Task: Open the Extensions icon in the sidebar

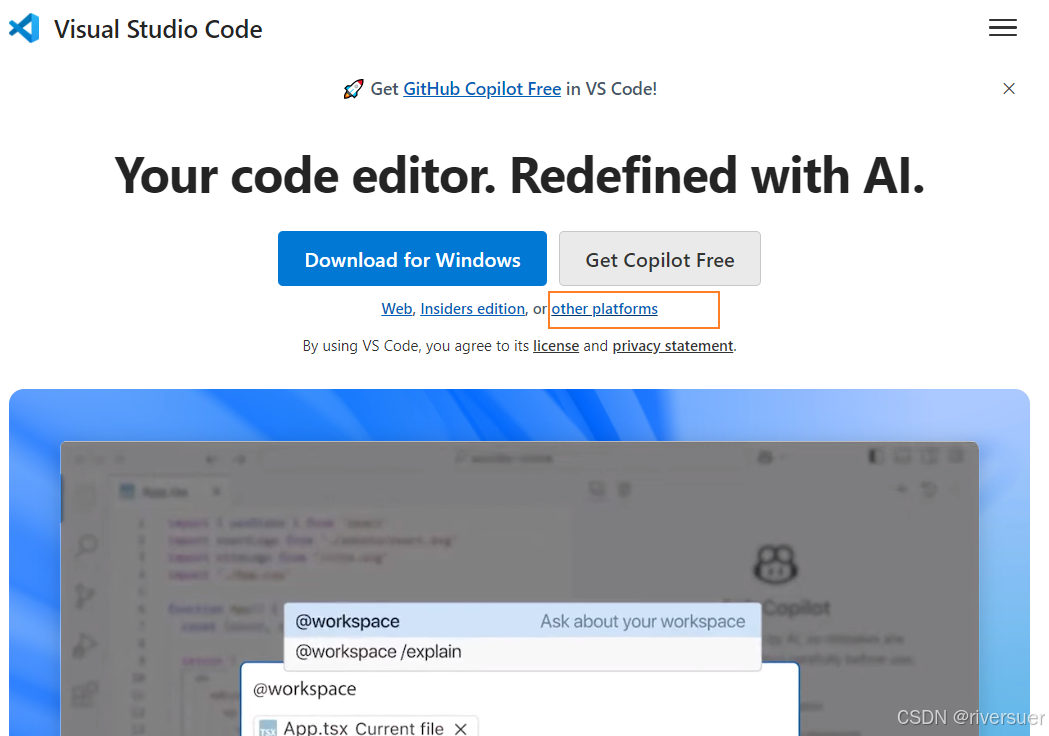Action: [87, 693]
